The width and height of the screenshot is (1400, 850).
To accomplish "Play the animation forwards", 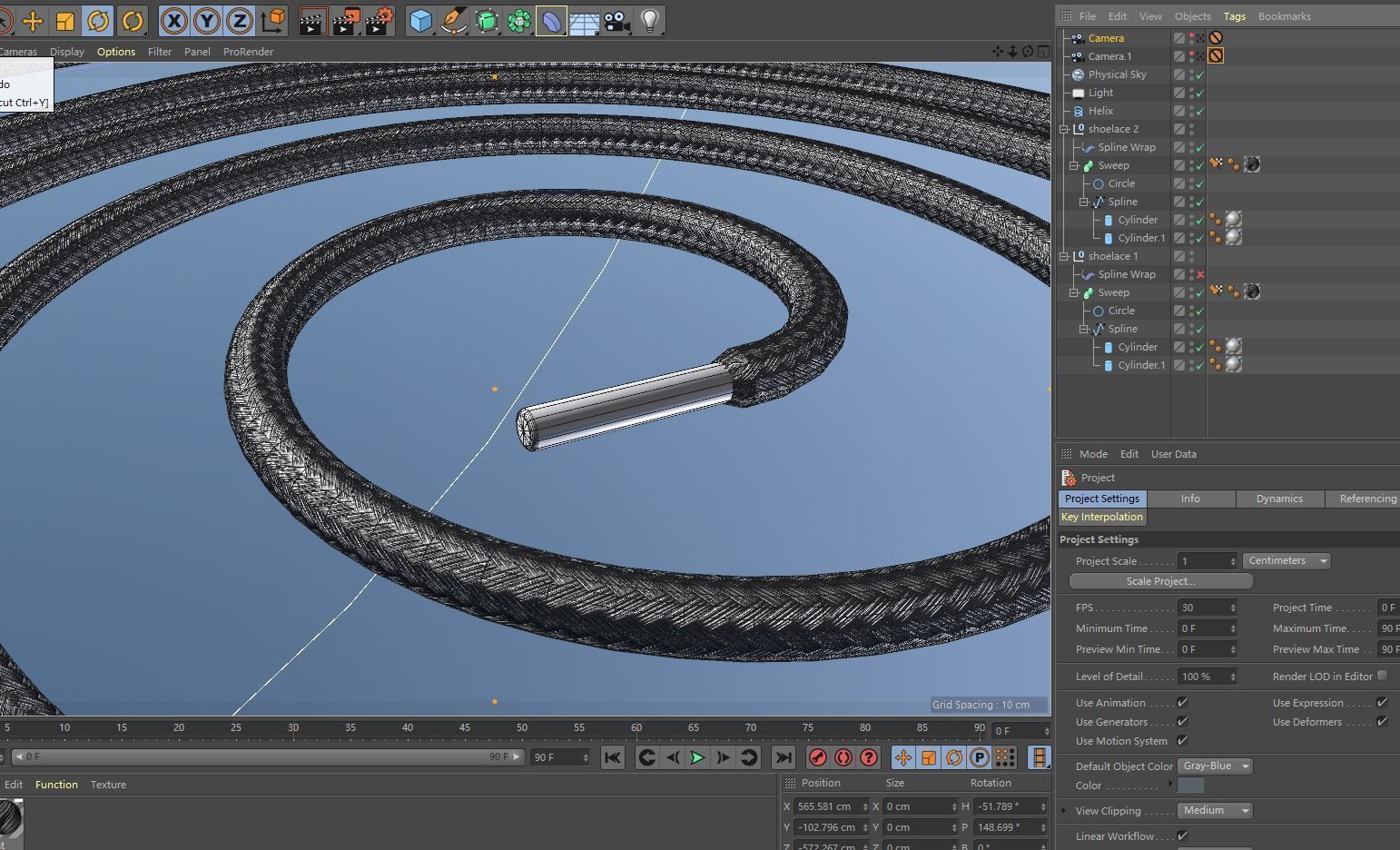I will coord(697,757).
